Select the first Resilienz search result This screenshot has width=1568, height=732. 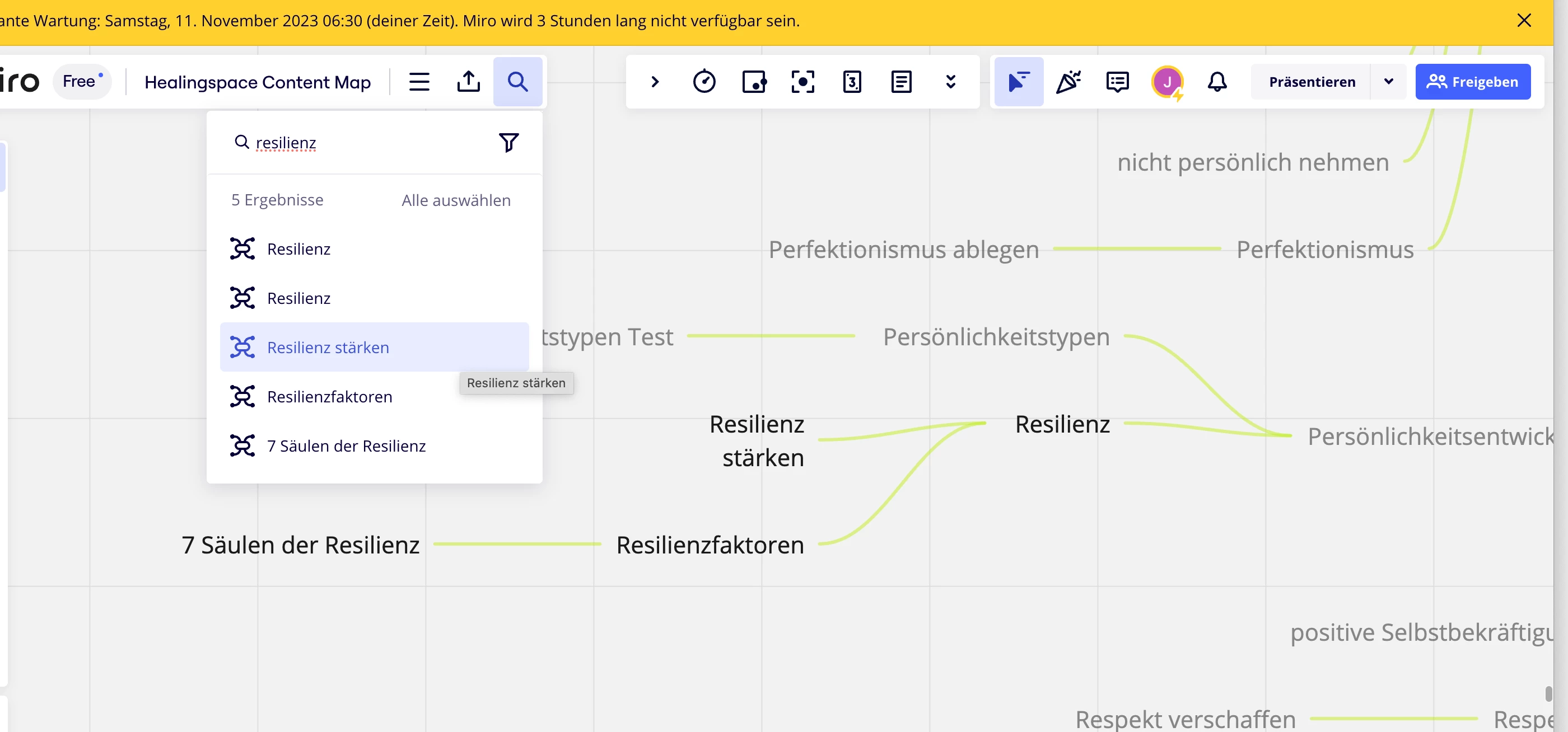pos(374,249)
